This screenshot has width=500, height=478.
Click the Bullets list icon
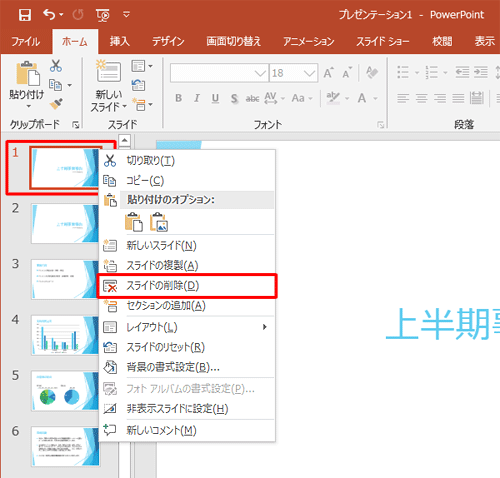click(403, 72)
